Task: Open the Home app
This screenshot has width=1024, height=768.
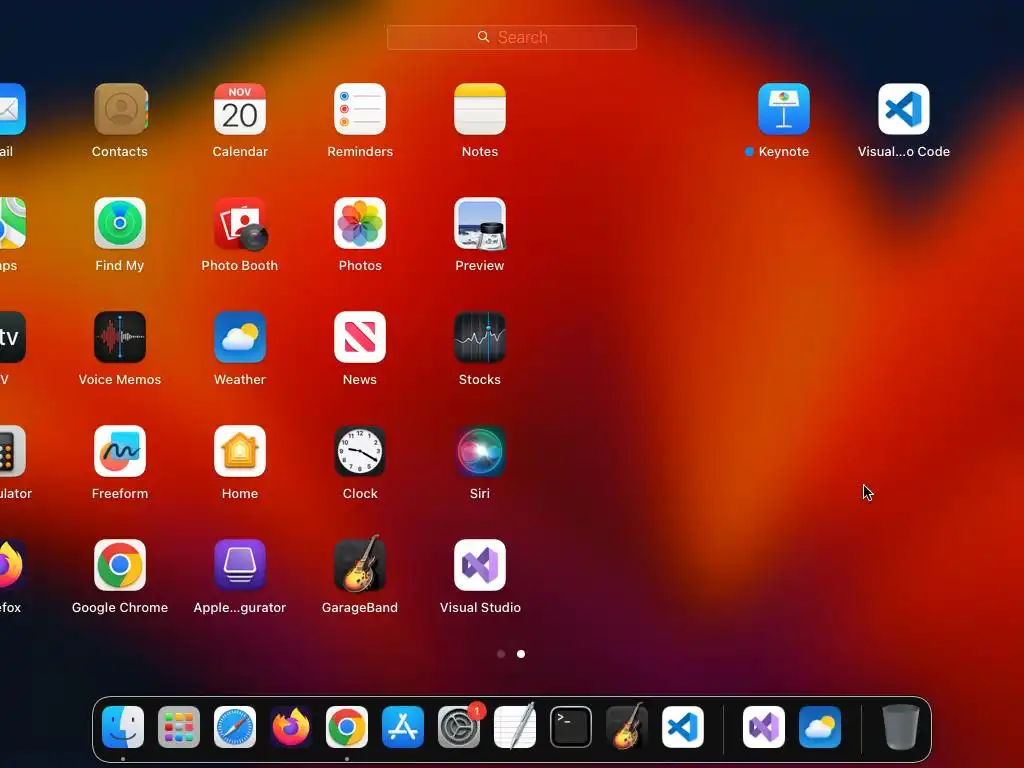Action: point(240,451)
